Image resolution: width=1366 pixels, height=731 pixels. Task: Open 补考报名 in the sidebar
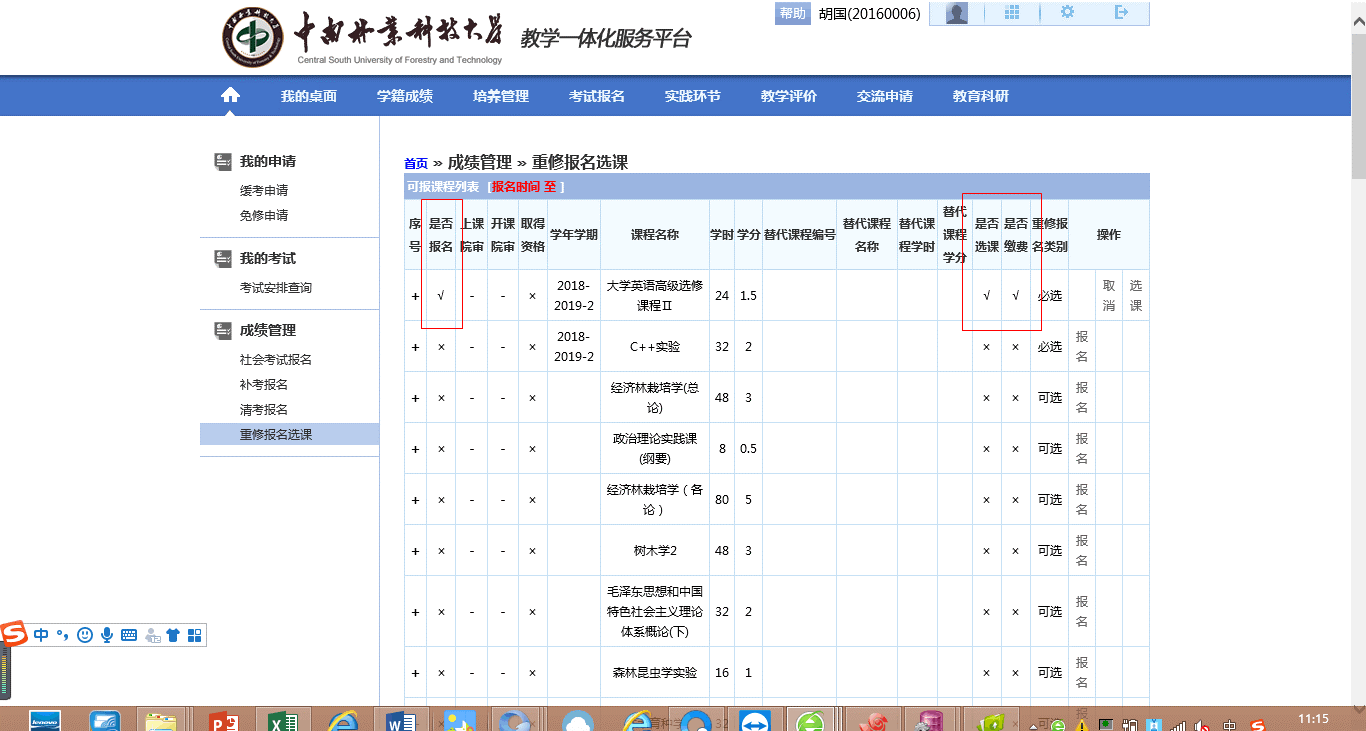pos(264,385)
